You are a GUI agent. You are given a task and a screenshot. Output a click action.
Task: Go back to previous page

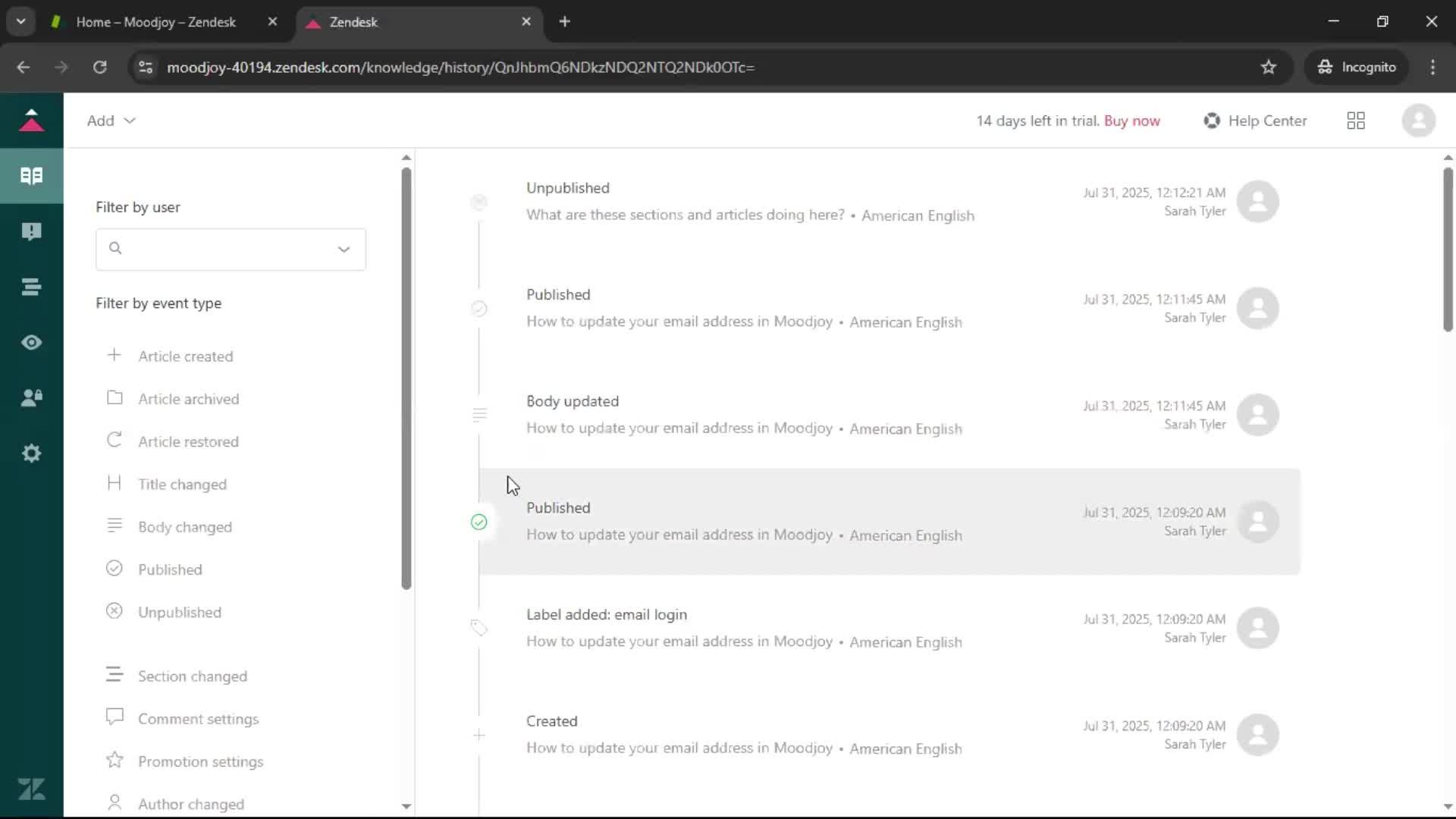24,67
